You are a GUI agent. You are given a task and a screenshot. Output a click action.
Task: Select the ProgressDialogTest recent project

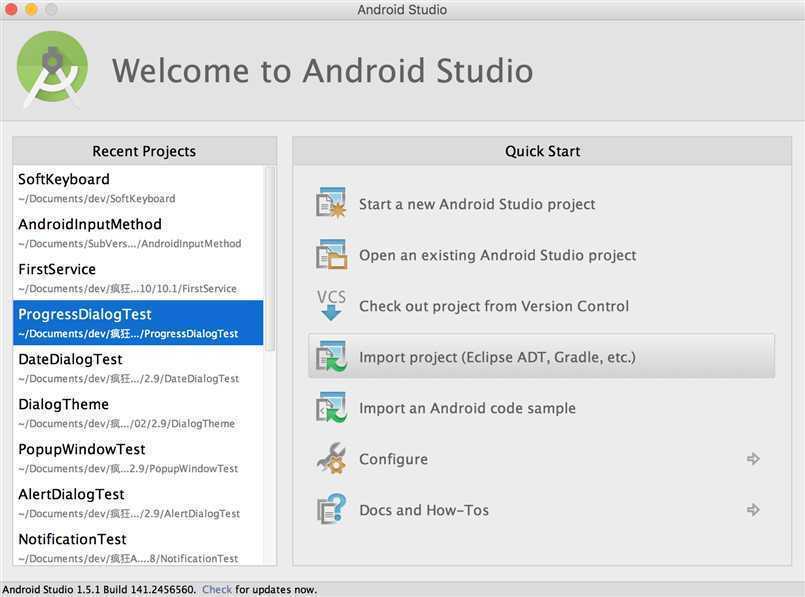(139, 323)
